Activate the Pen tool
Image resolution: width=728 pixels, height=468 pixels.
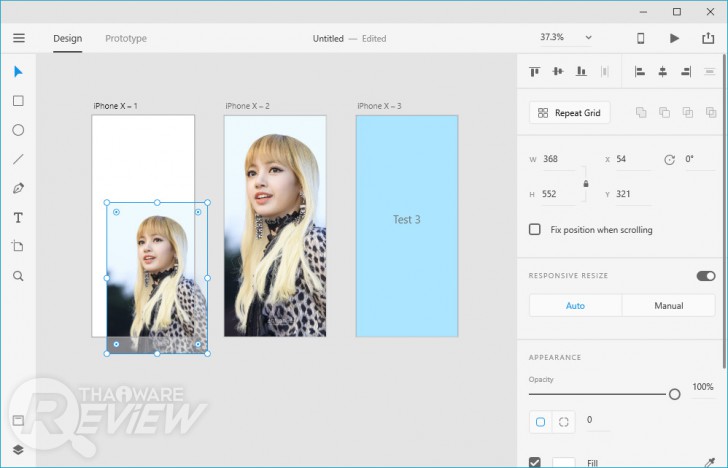(x=18, y=188)
